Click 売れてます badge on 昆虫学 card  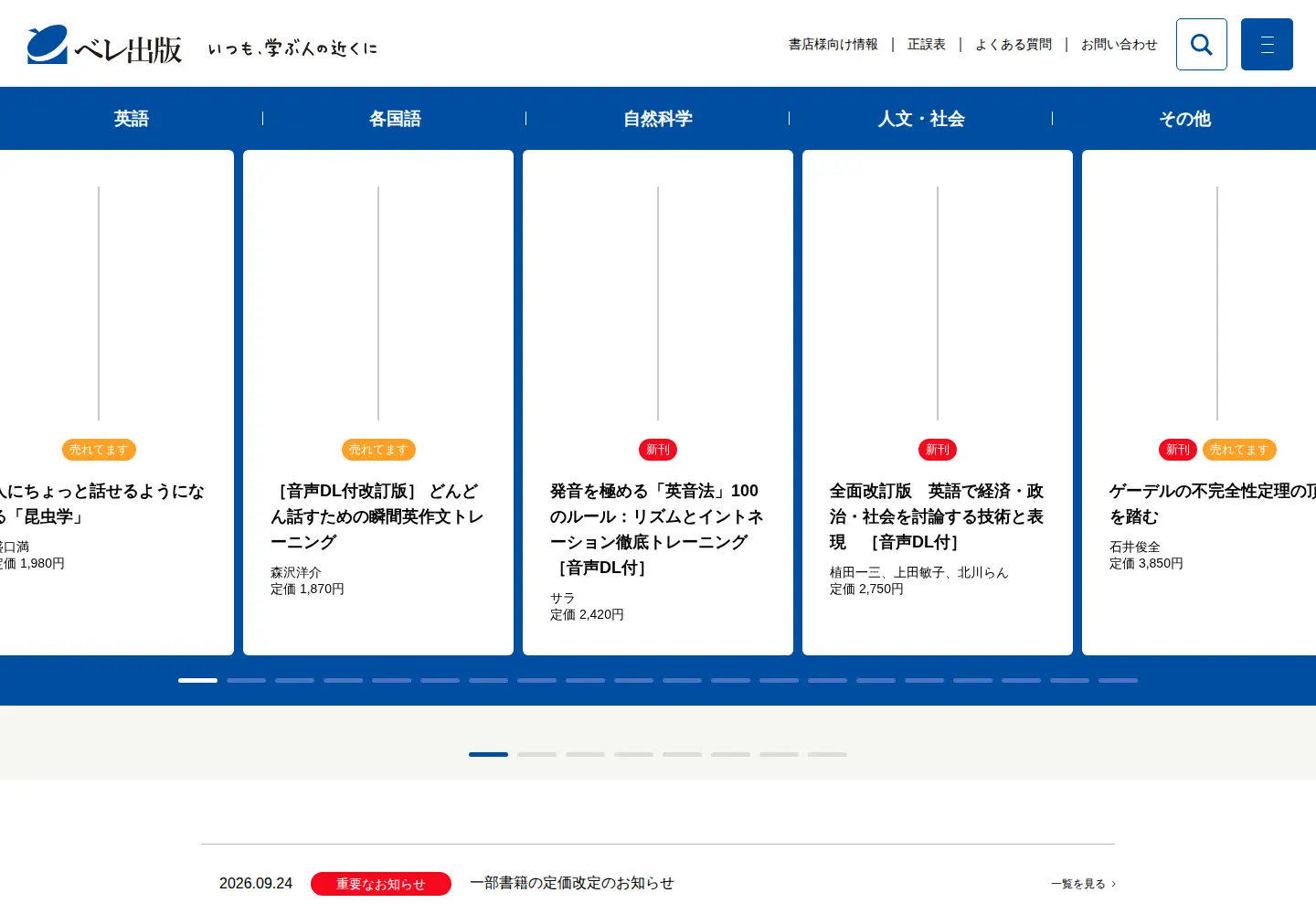point(99,450)
